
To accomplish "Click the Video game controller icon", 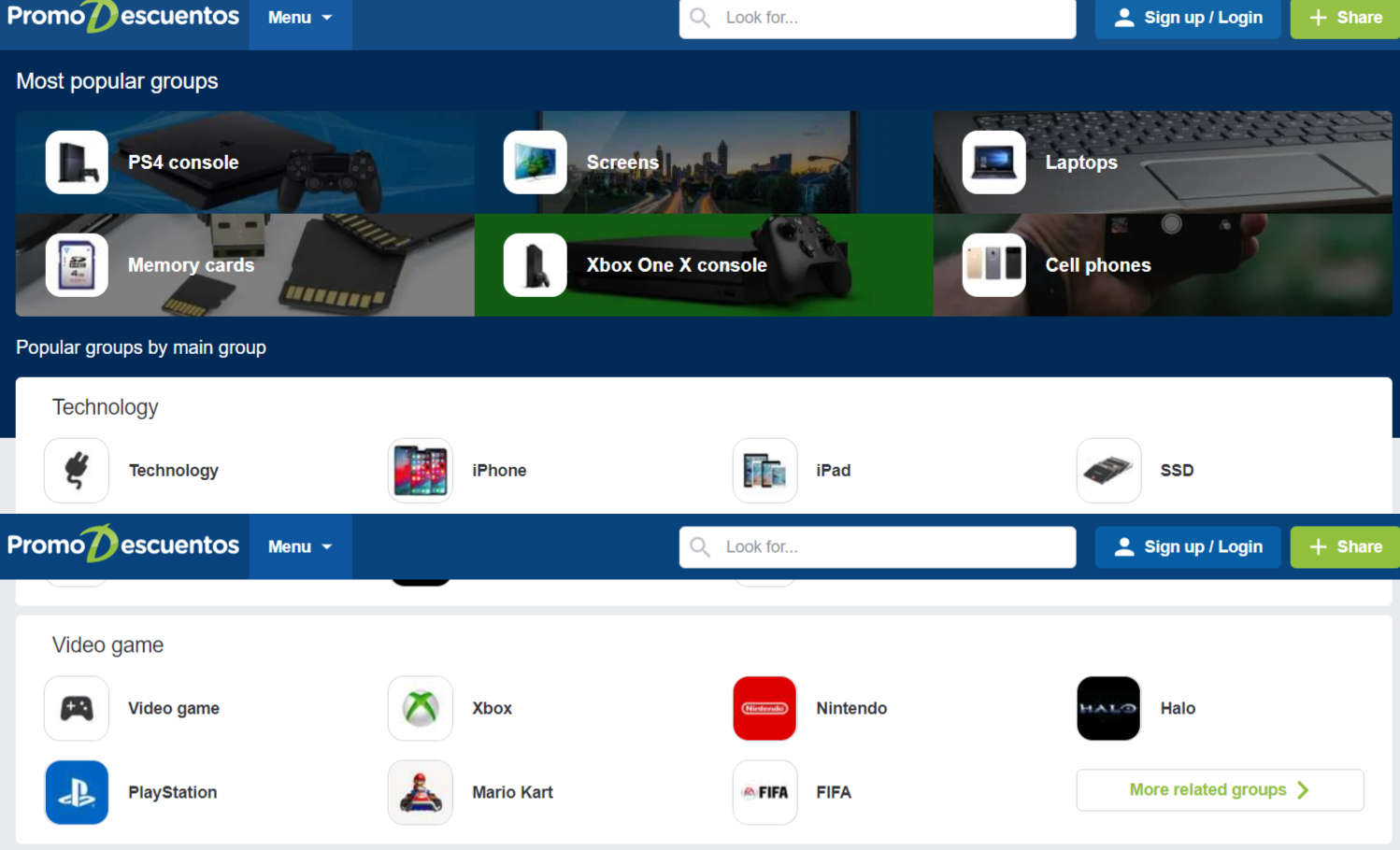I will click(x=77, y=708).
